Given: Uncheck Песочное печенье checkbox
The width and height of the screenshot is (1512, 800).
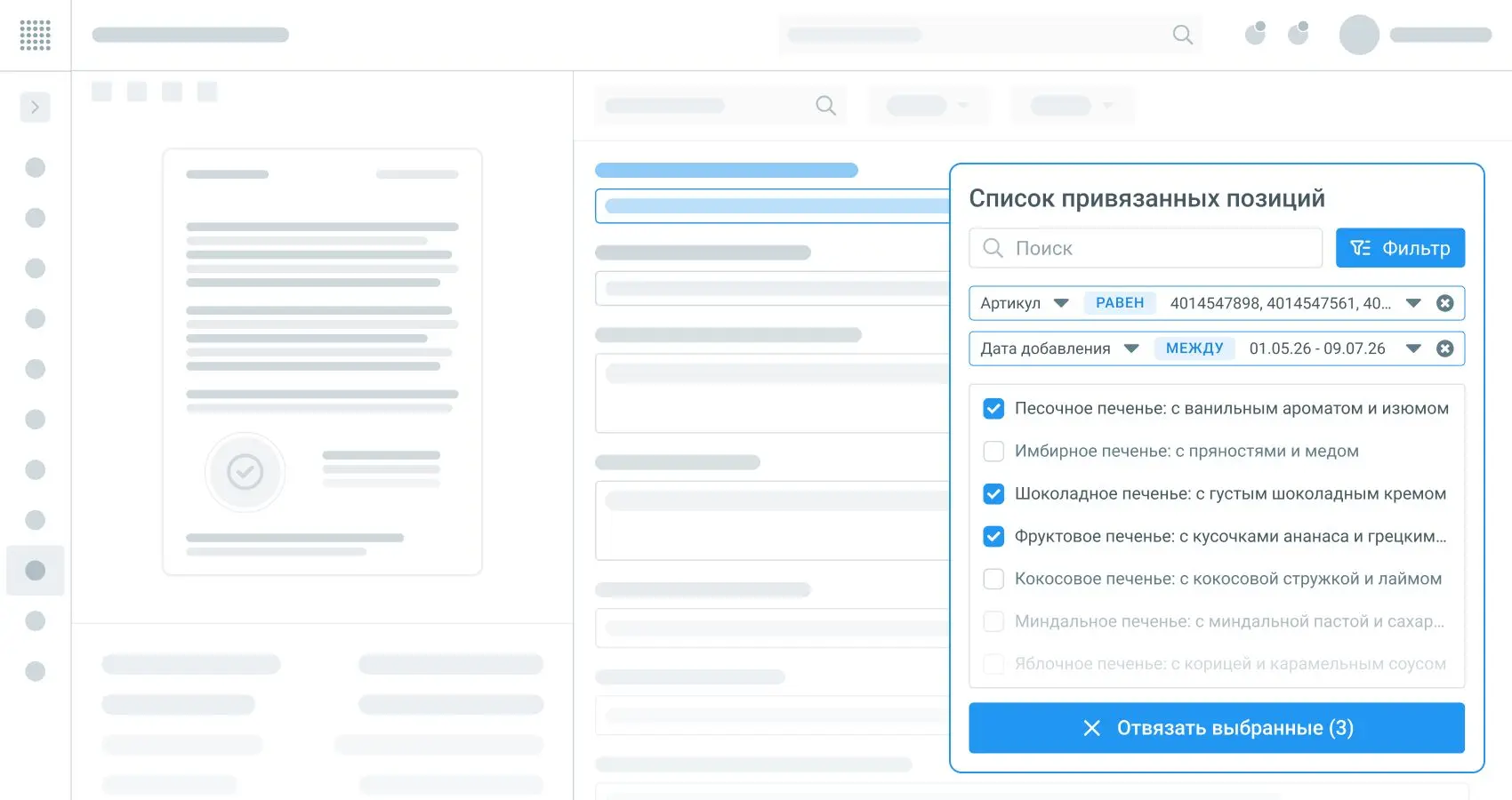Looking at the screenshot, I should (993, 409).
